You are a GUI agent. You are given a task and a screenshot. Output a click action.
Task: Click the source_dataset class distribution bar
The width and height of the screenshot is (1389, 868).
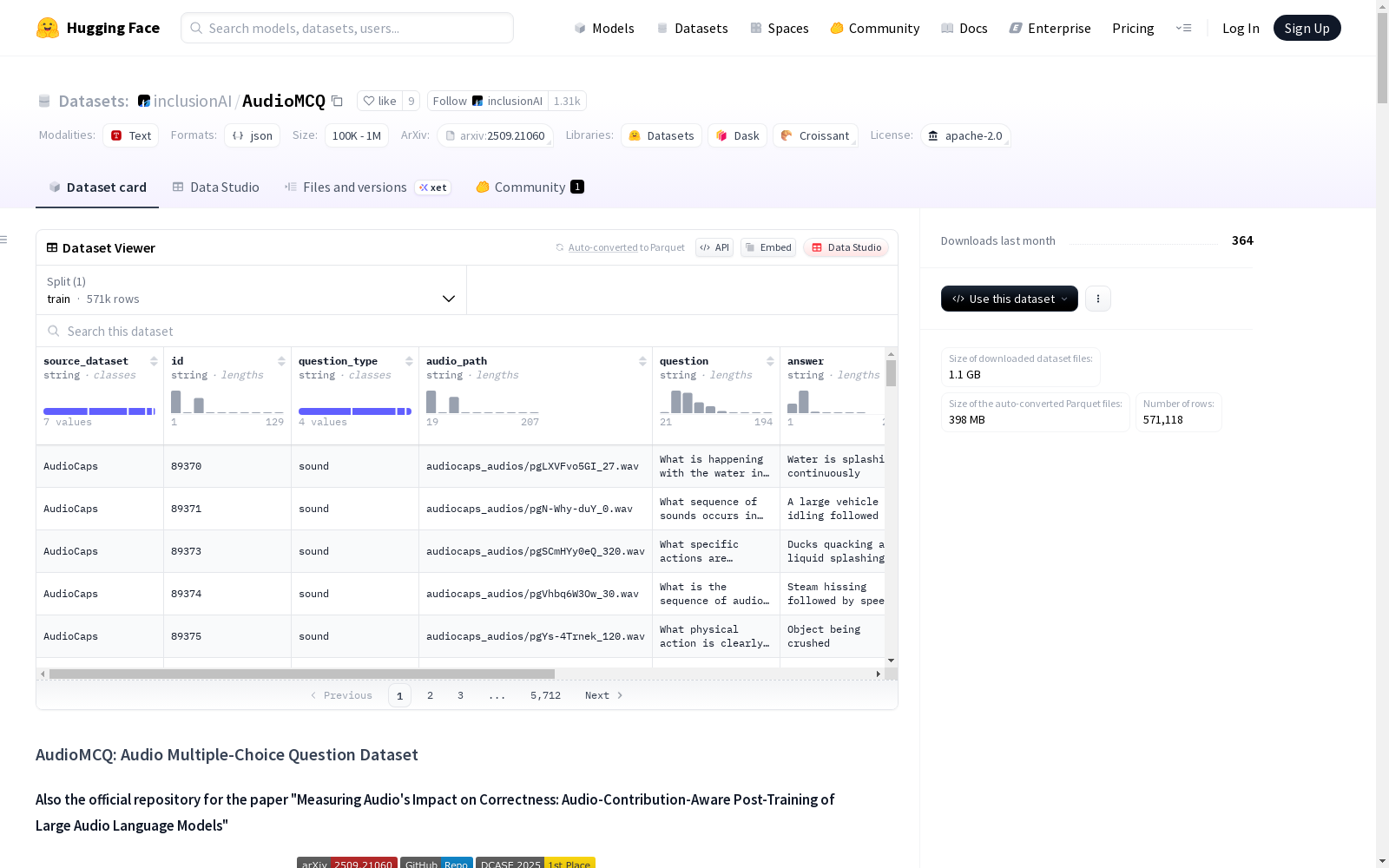(99, 411)
